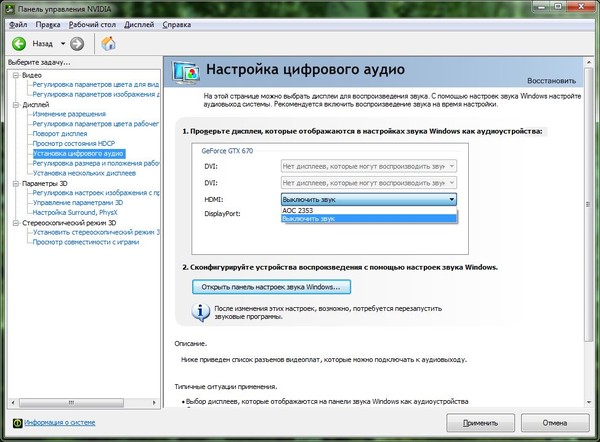Open the Справка menu
The image size is (600, 442).
click(x=177, y=24)
